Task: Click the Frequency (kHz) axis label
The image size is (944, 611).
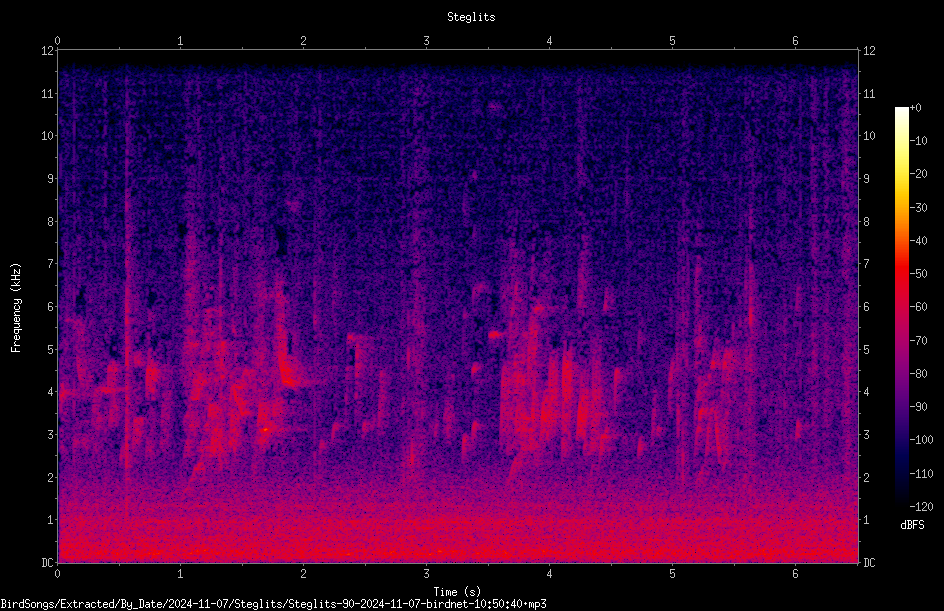Action: 16,307
